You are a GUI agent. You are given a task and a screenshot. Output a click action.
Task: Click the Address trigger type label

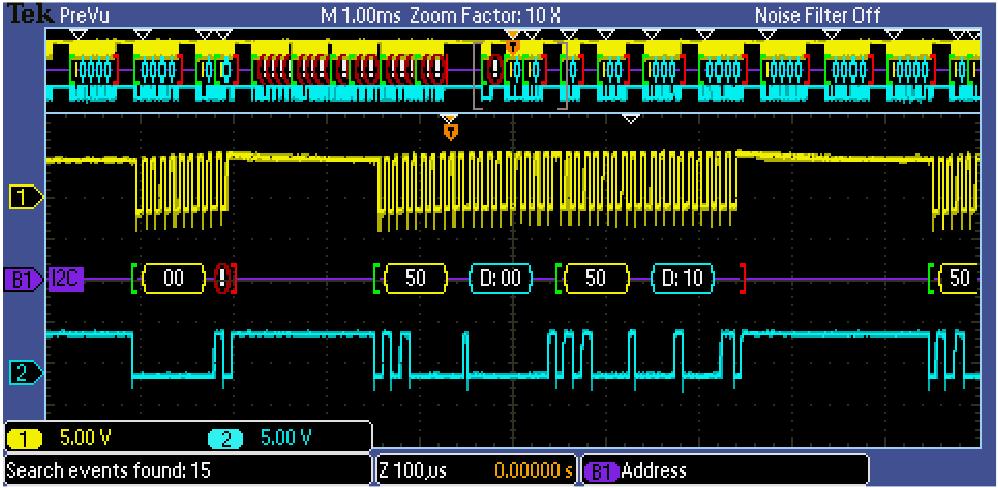coord(654,471)
